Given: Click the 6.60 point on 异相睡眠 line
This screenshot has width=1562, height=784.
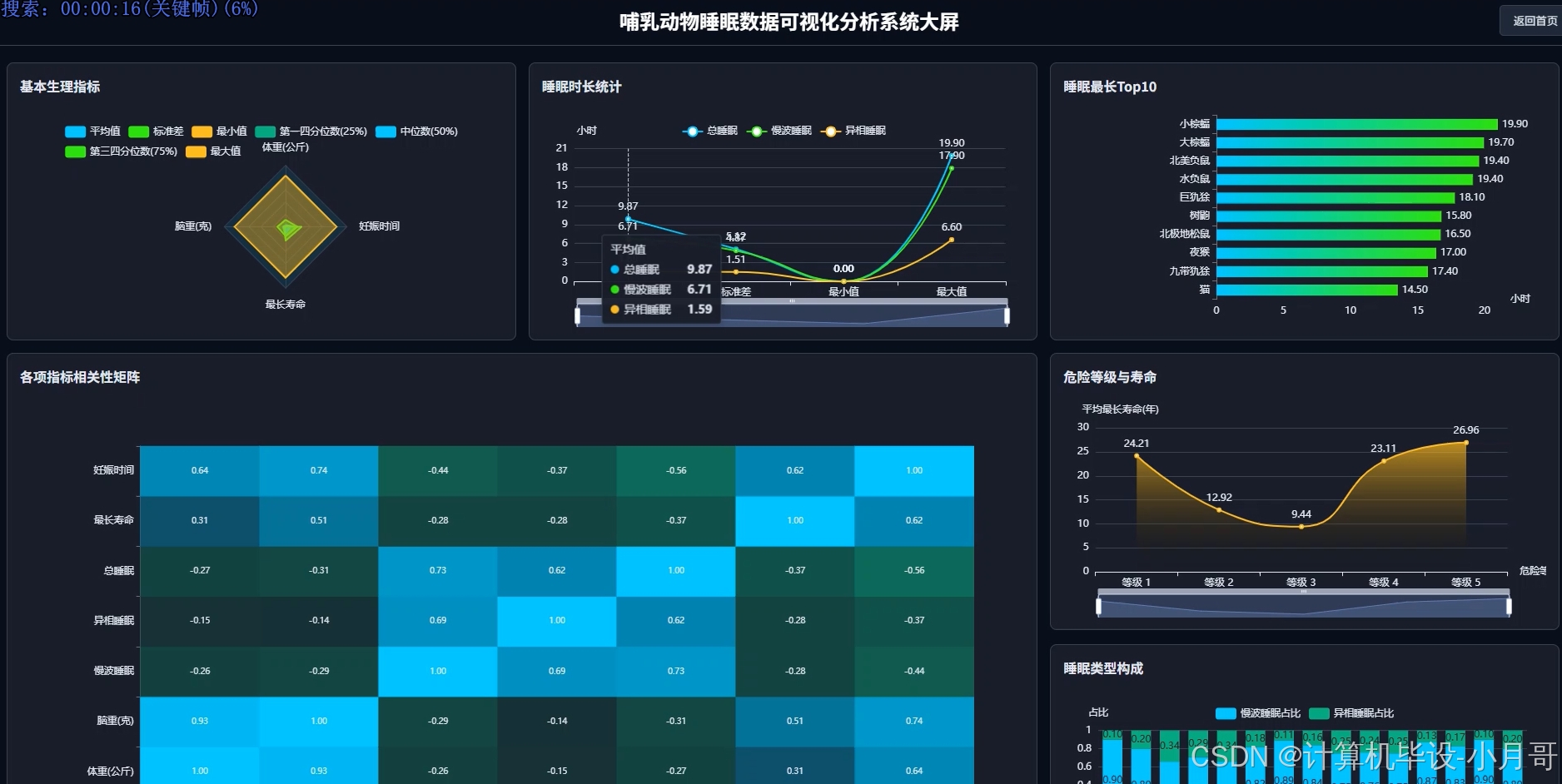Looking at the screenshot, I should [x=952, y=240].
